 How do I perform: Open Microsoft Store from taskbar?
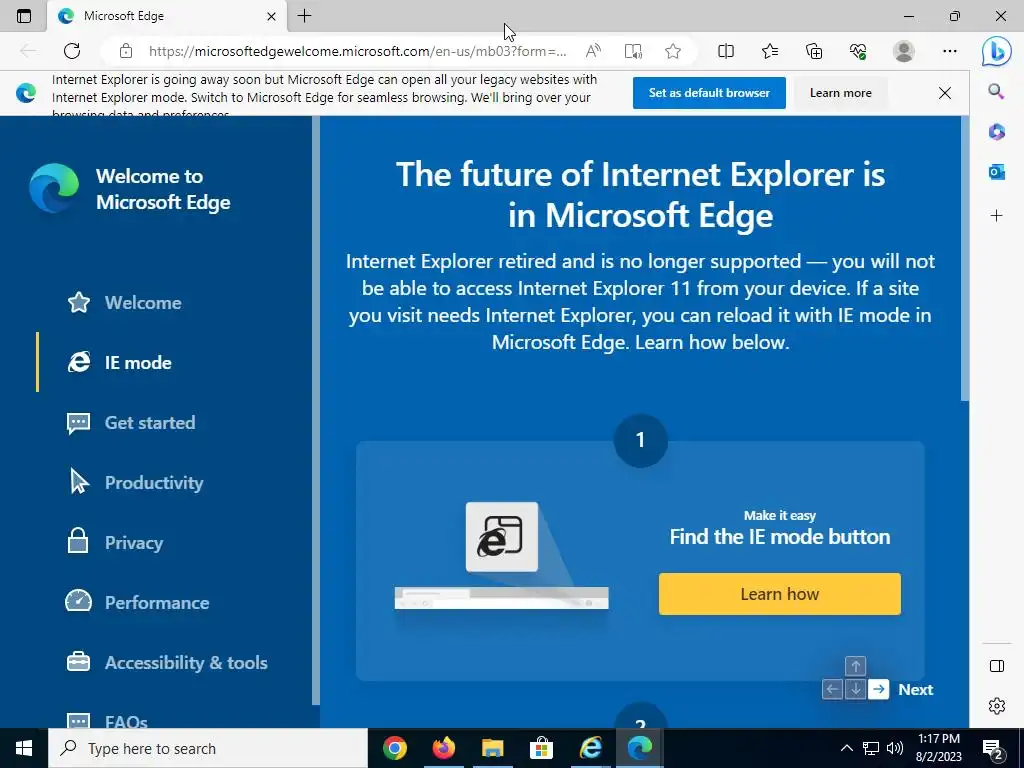pyautogui.click(x=541, y=748)
